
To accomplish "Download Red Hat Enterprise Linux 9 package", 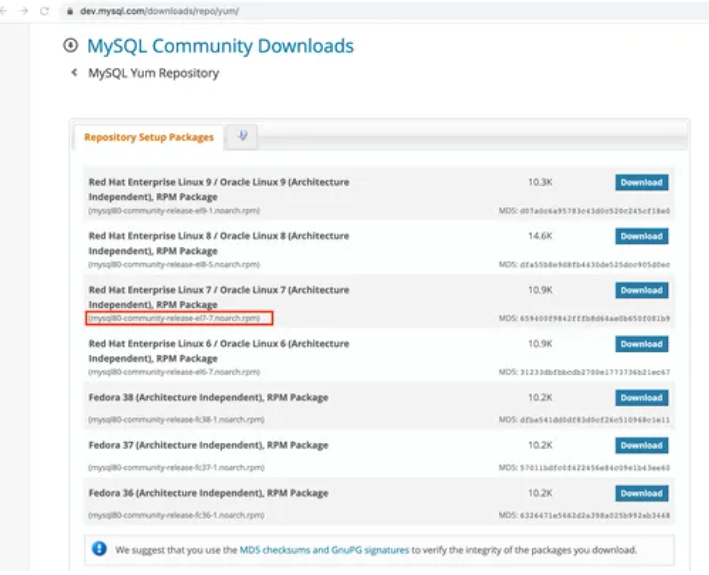I will coord(641,183).
